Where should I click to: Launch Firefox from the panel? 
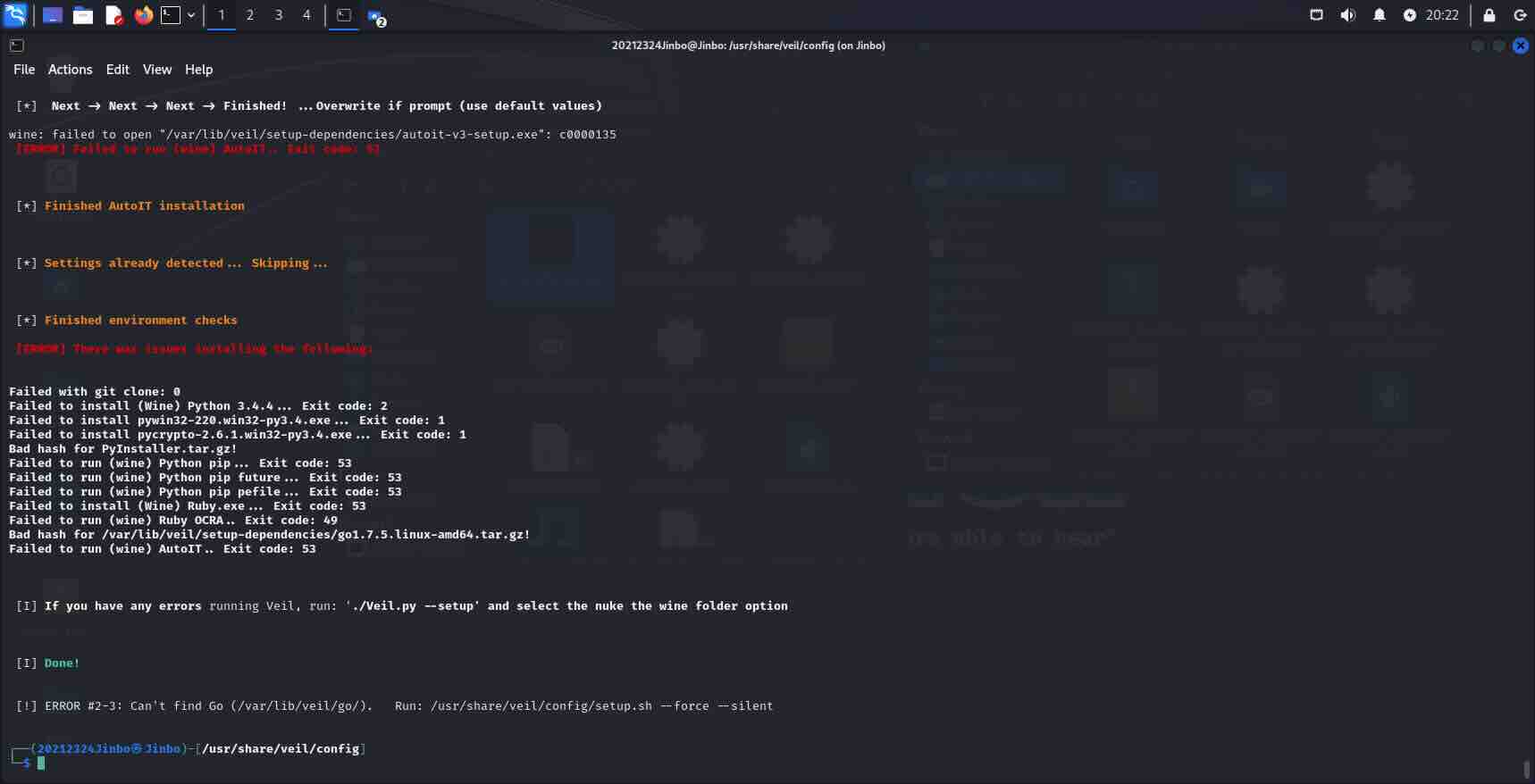[x=143, y=15]
